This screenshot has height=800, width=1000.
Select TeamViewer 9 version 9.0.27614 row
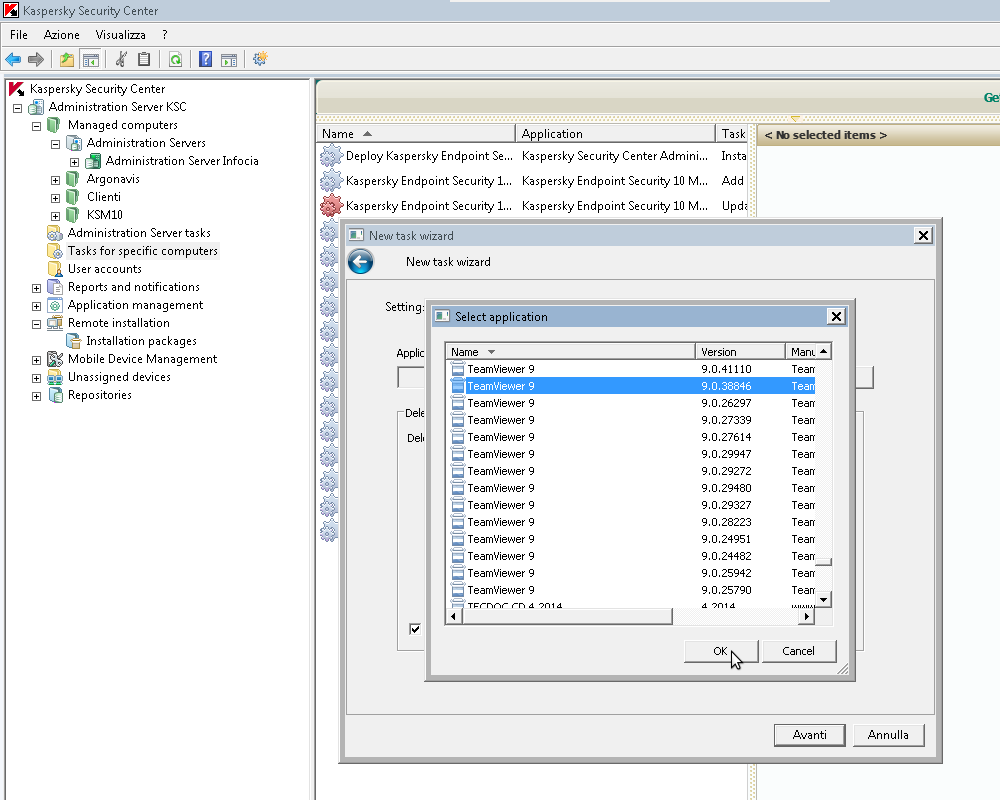[x=631, y=437]
